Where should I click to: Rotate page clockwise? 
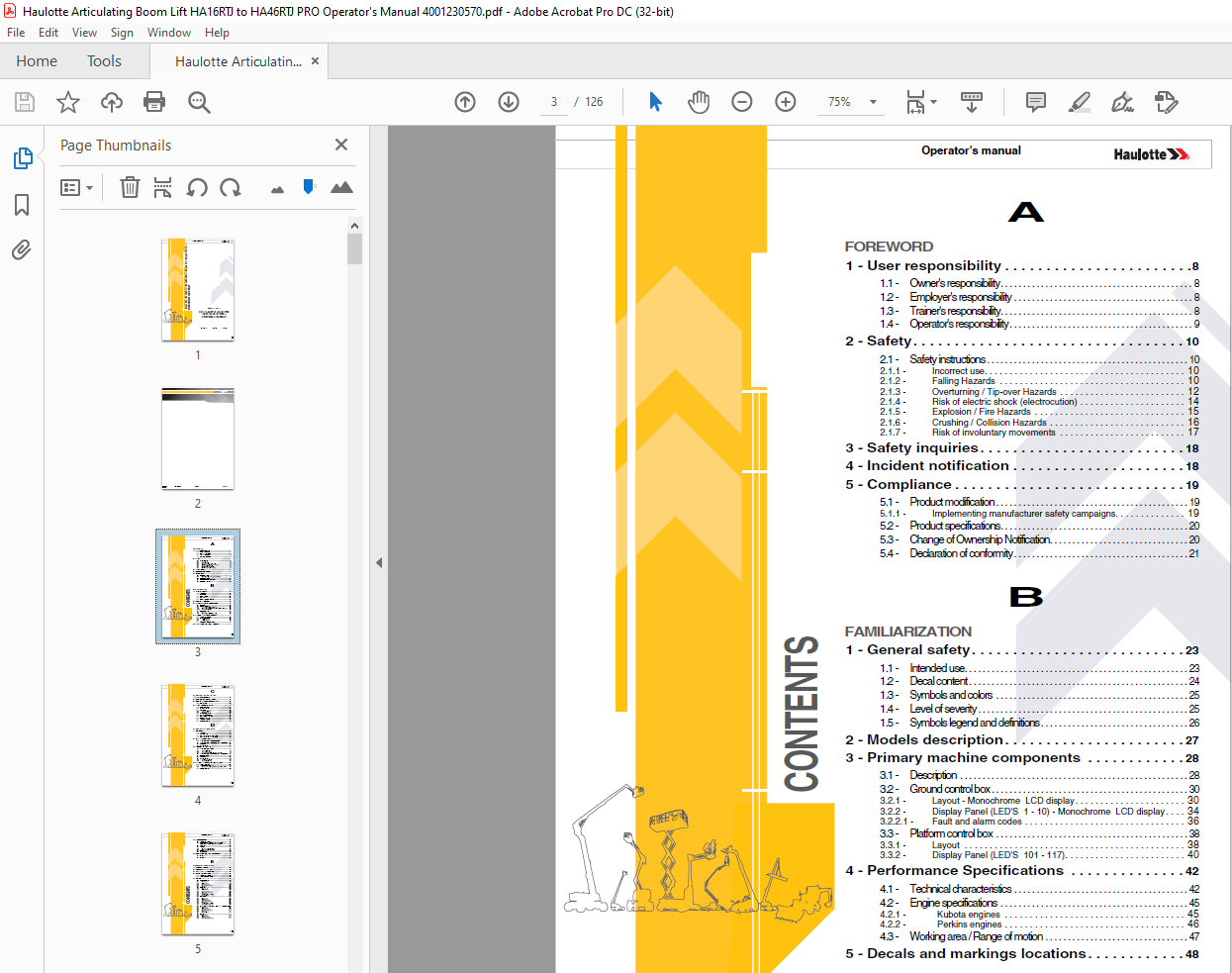click(x=231, y=187)
